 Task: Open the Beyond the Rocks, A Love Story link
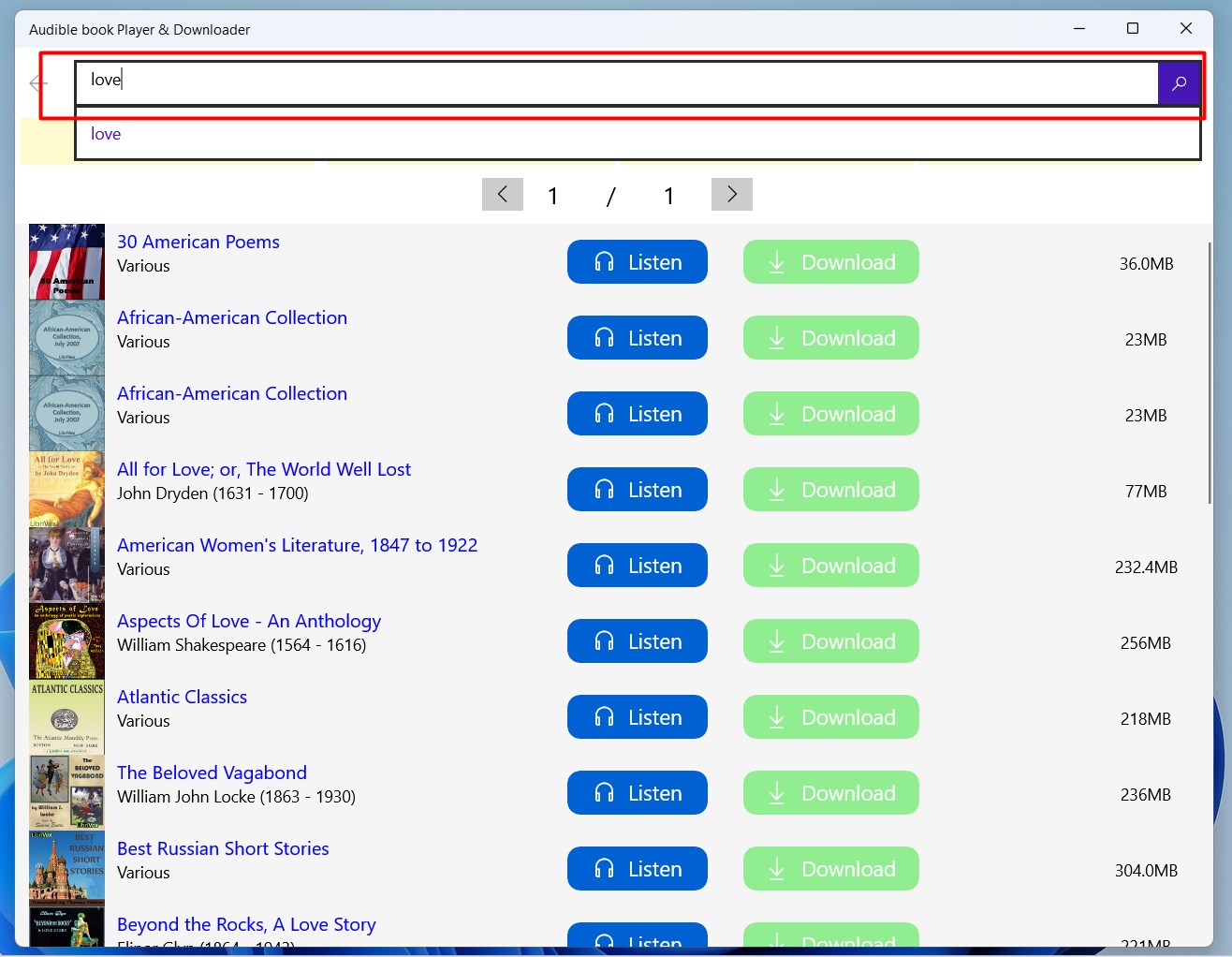click(246, 924)
